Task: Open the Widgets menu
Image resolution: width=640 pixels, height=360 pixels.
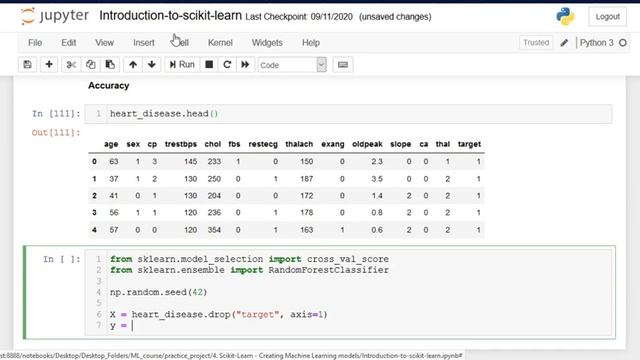Action: 267,43
